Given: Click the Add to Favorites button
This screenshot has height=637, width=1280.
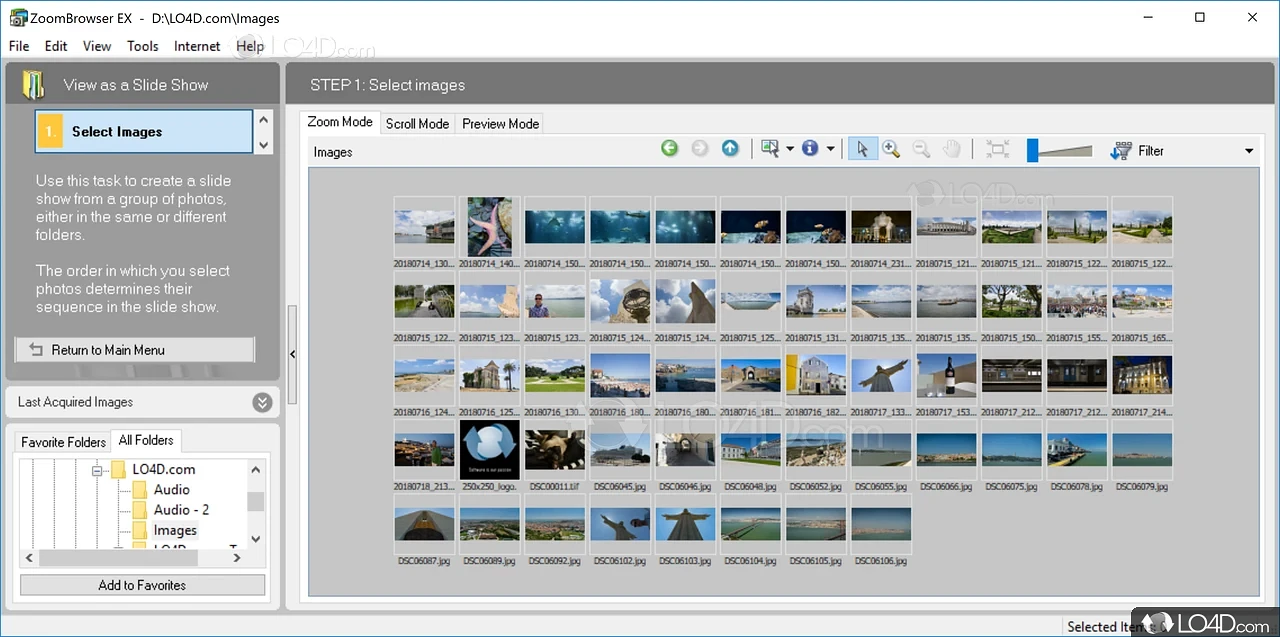Looking at the screenshot, I should [142, 585].
